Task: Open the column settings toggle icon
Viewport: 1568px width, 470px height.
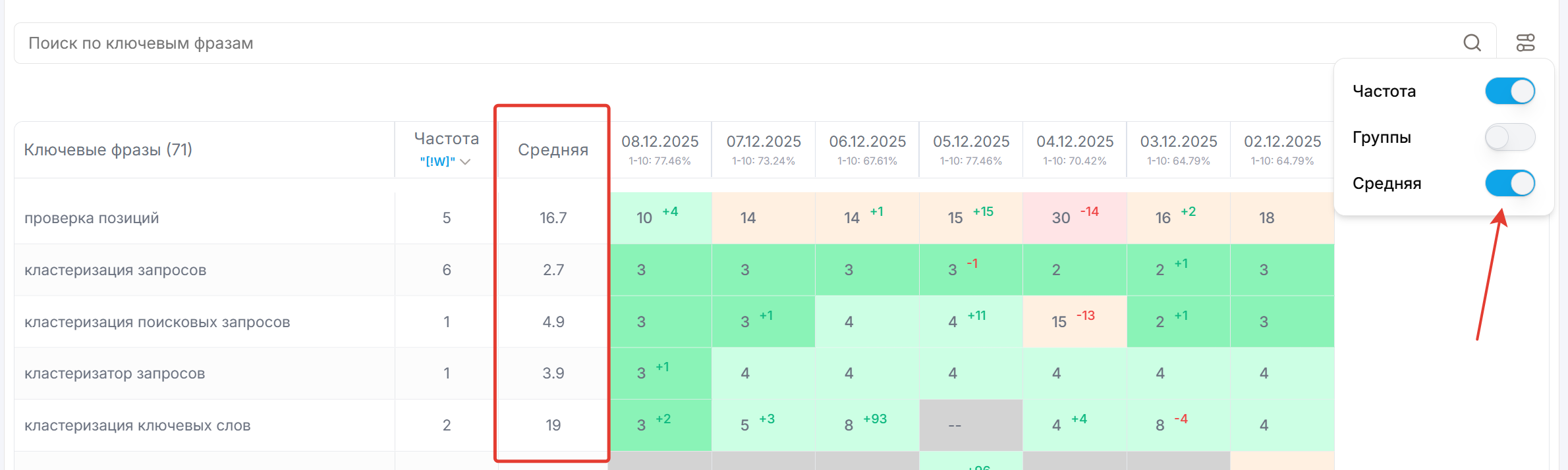Action: pos(1526,43)
